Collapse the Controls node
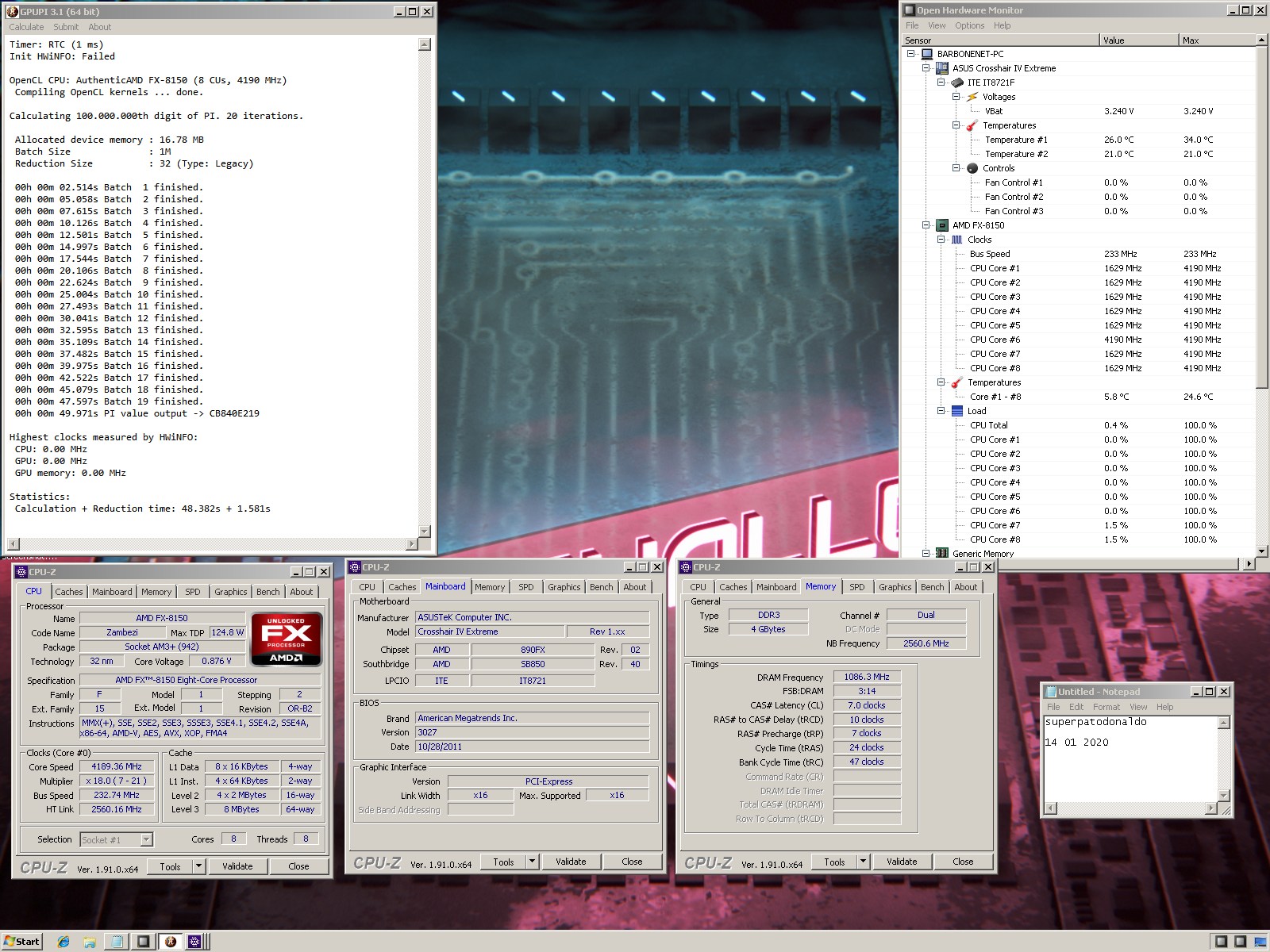Screen dimensions: 1270x952 pyautogui.click(x=956, y=168)
